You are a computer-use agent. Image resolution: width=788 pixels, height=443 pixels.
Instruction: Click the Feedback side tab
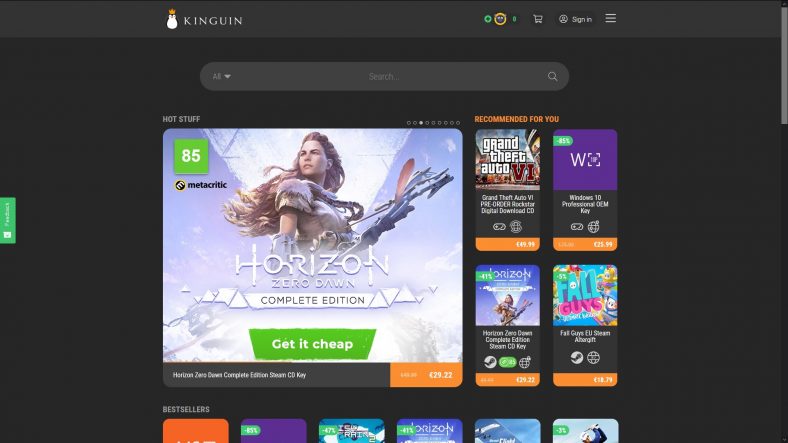[x=8, y=220]
